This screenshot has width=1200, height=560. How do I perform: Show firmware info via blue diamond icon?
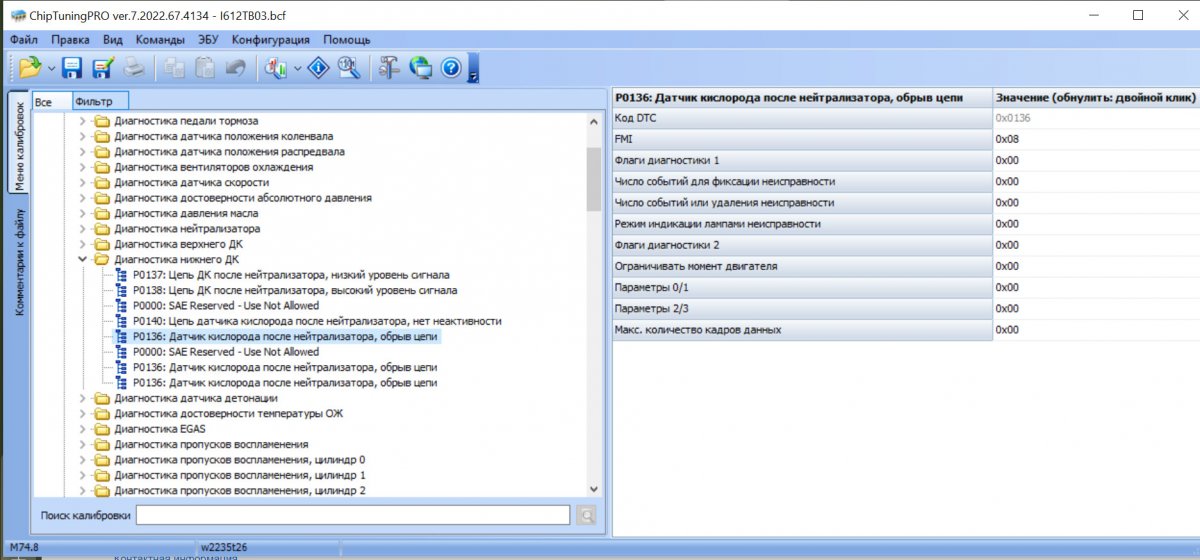tap(317, 68)
